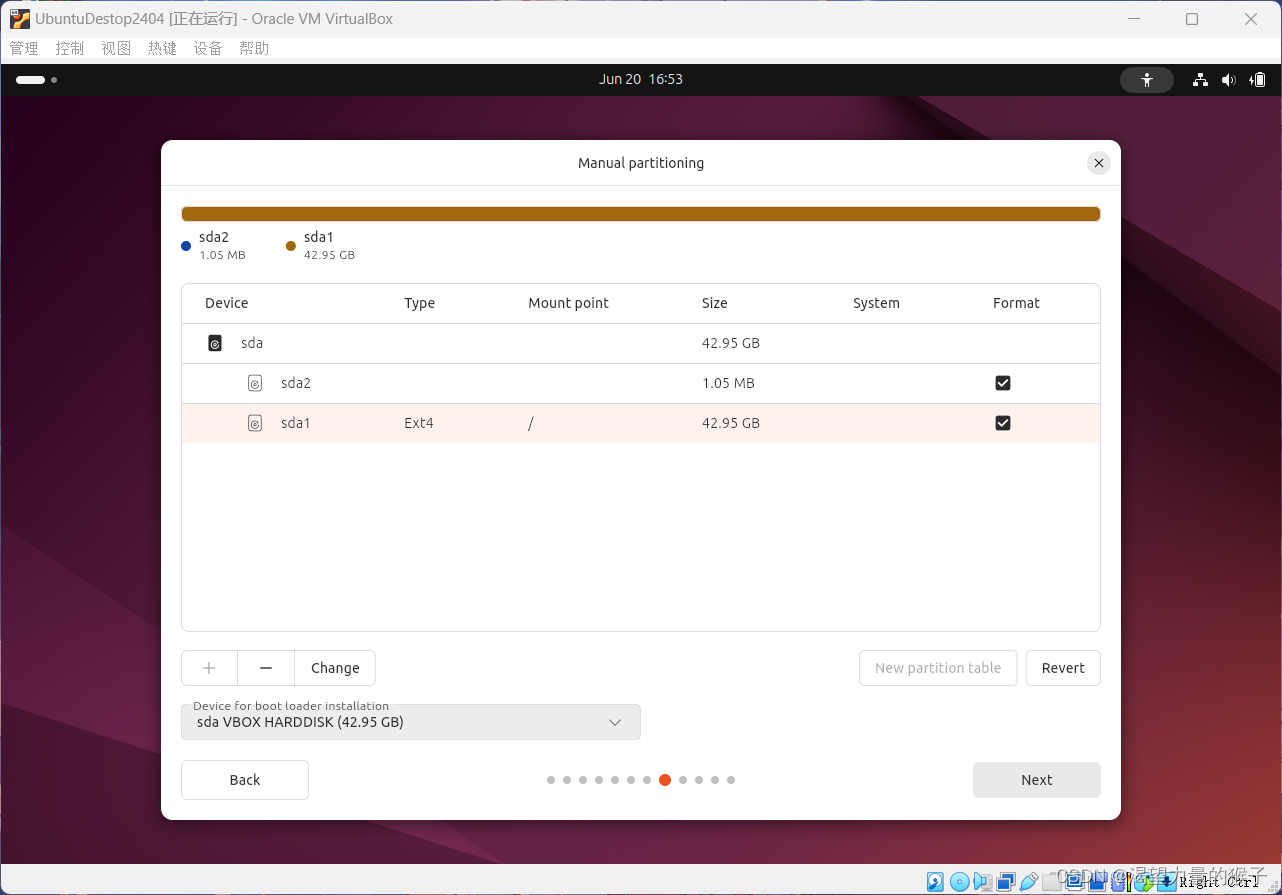The height and width of the screenshot is (895, 1282).
Task: Click the 1.05 MB size cell for sda2
Action: click(x=728, y=383)
